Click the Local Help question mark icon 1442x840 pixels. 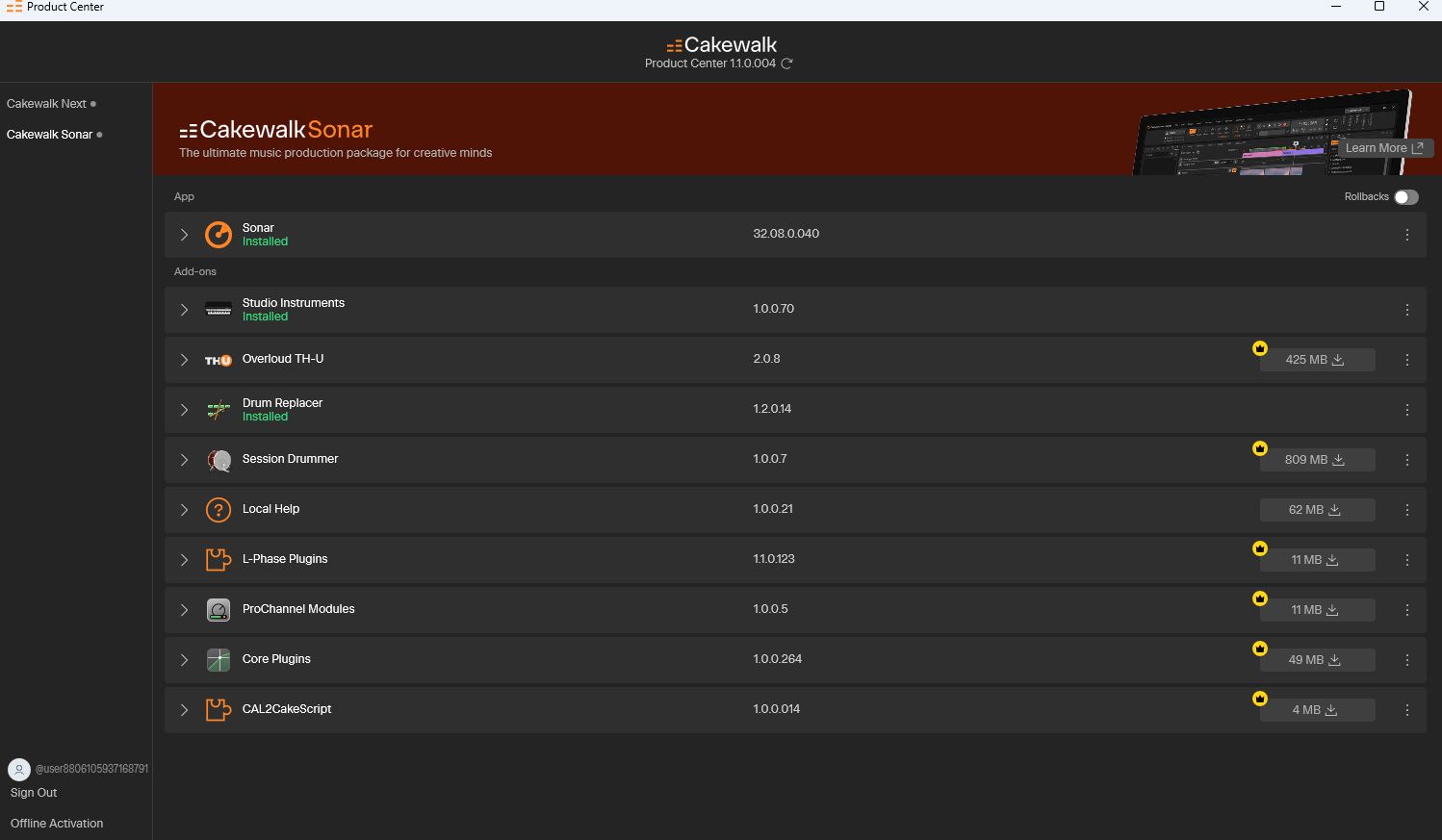click(219, 510)
